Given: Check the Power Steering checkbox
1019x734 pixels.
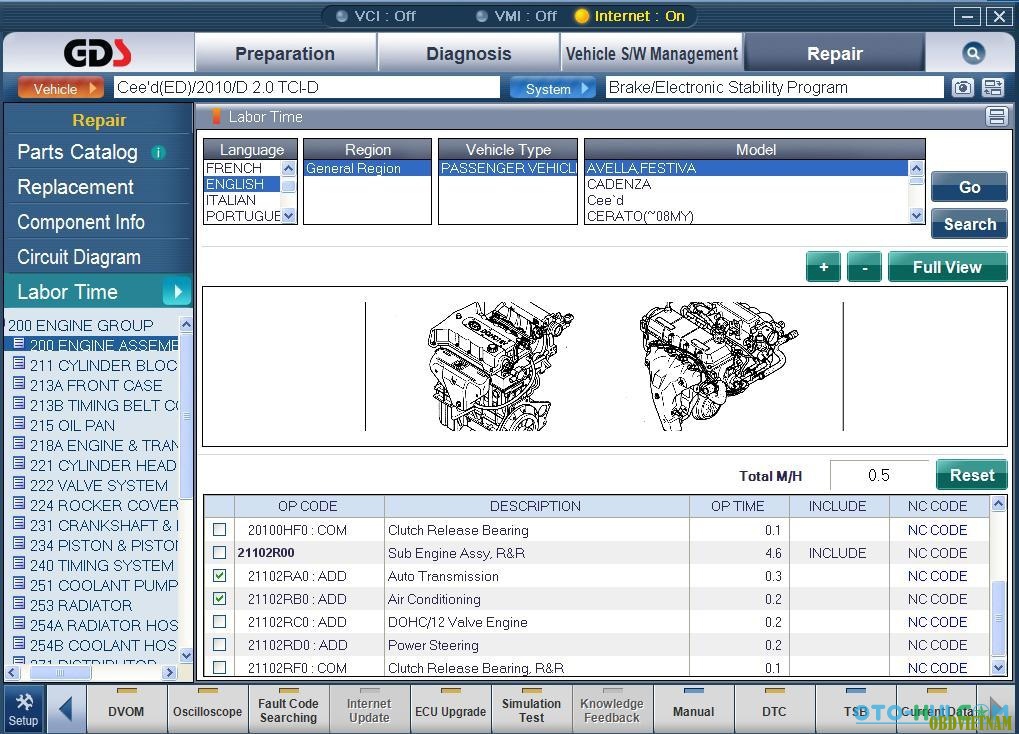Looking at the screenshot, I should (220, 644).
